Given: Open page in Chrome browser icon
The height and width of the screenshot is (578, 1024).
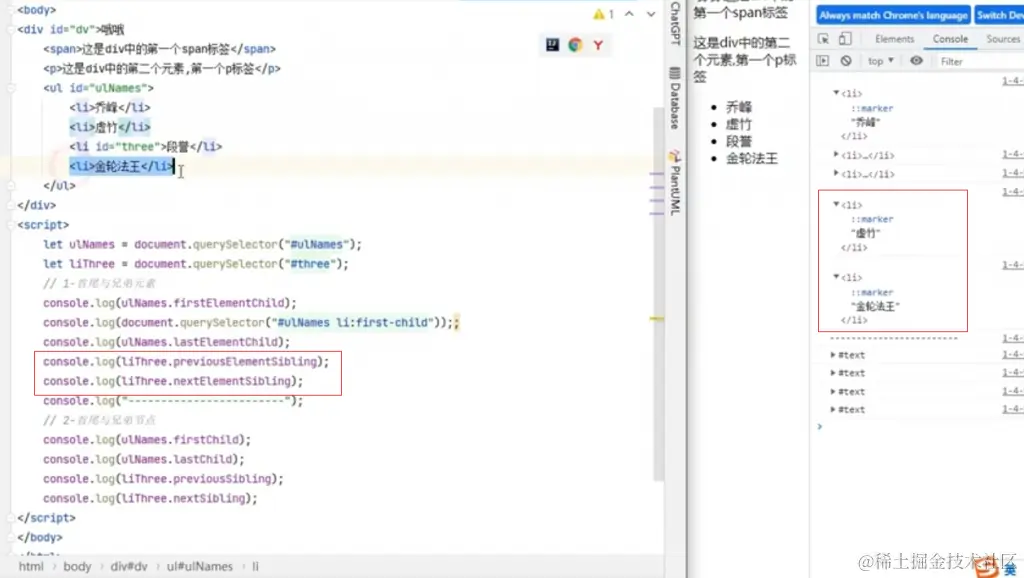Looking at the screenshot, I should pyautogui.click(x=575, y=44).
